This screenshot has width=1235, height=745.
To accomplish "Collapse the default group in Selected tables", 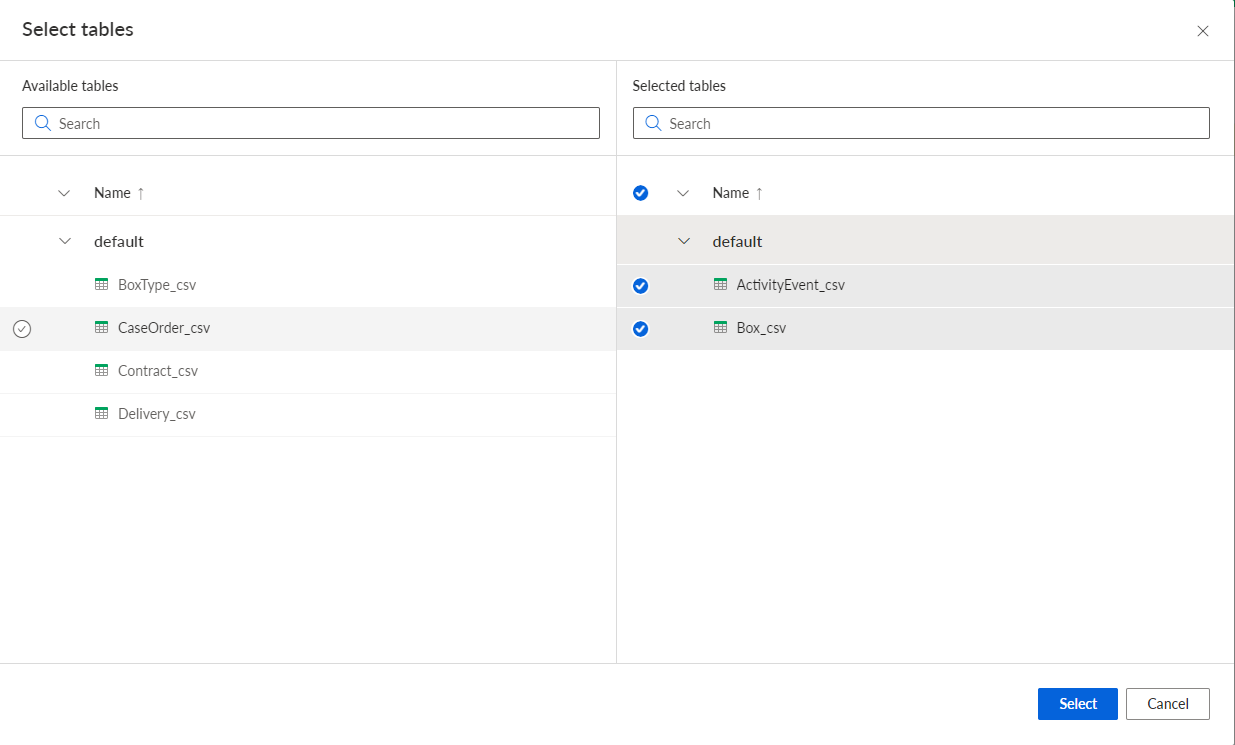I will pyautogui.click(x=684, y=241).
